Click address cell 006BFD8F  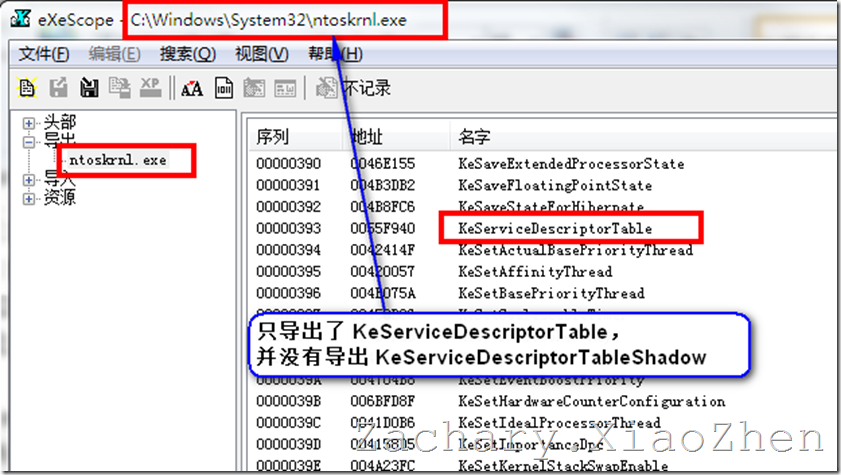tap(382, 401)
